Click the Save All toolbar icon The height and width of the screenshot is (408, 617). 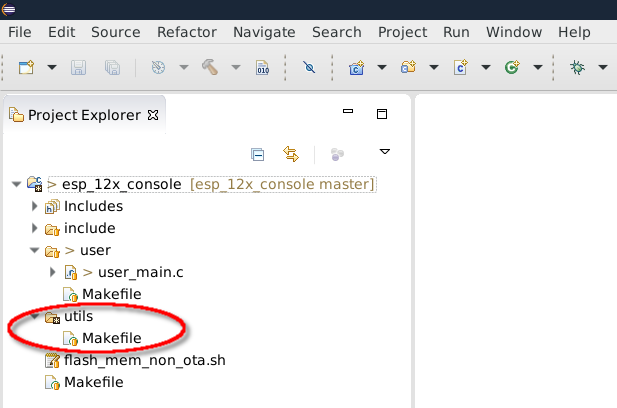pyautogui.click(x=113, y=67)
